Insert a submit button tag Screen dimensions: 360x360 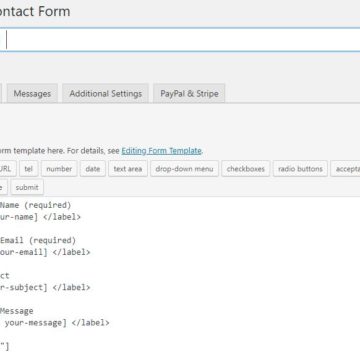(x=27, y=187)
